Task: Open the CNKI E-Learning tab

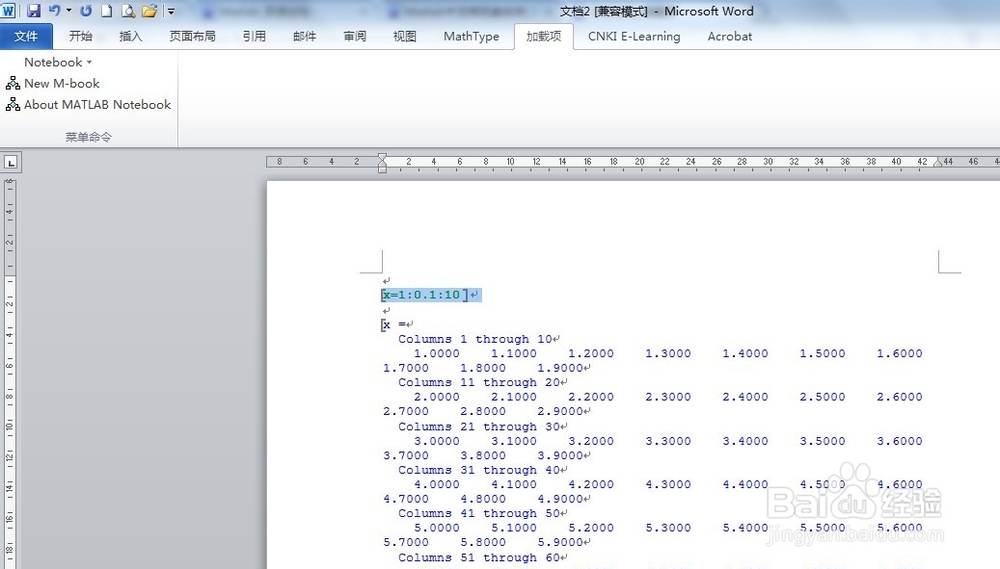Action: click(634, 36)
